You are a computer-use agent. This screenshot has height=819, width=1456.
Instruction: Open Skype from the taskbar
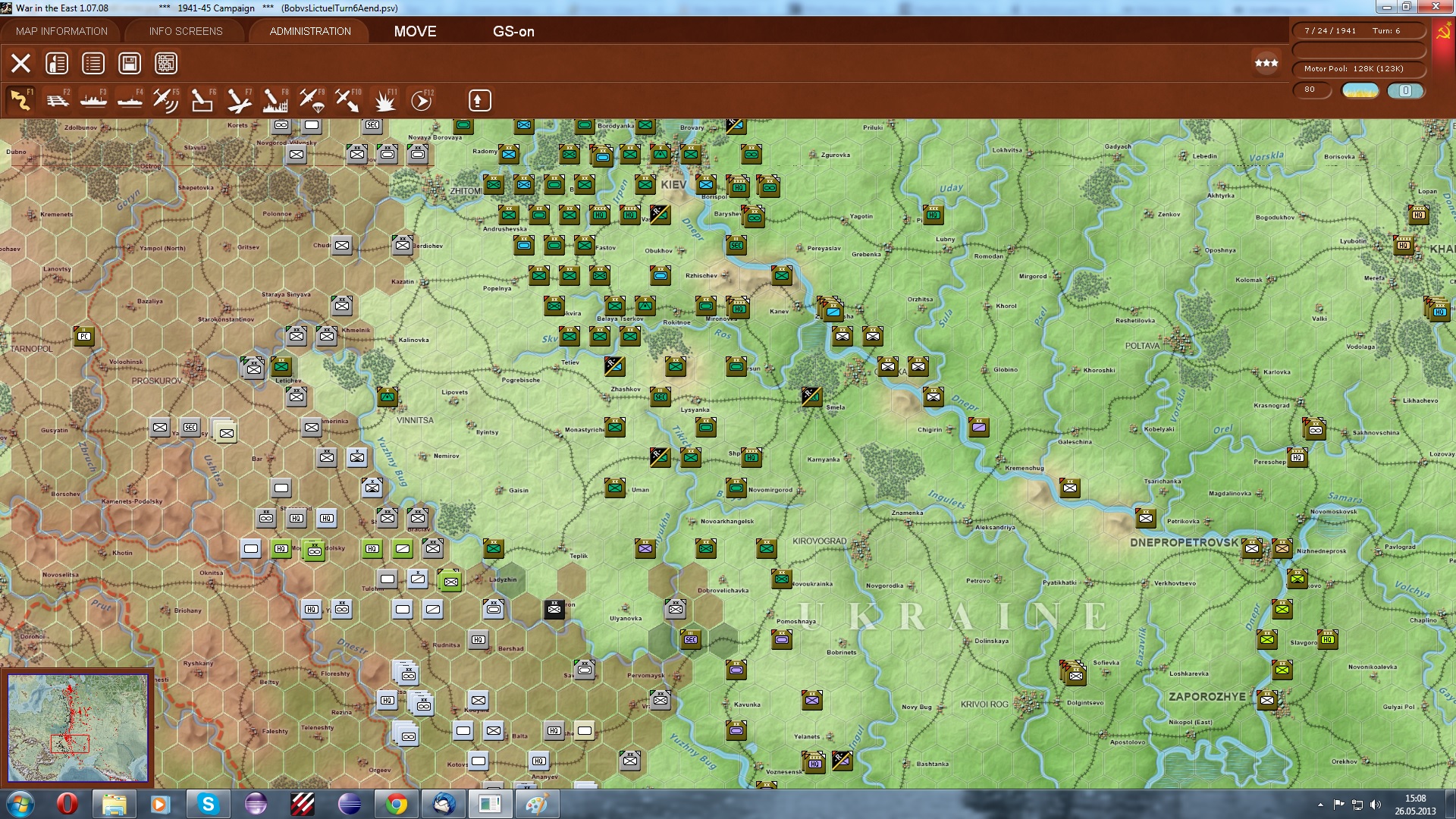[209, 804]
